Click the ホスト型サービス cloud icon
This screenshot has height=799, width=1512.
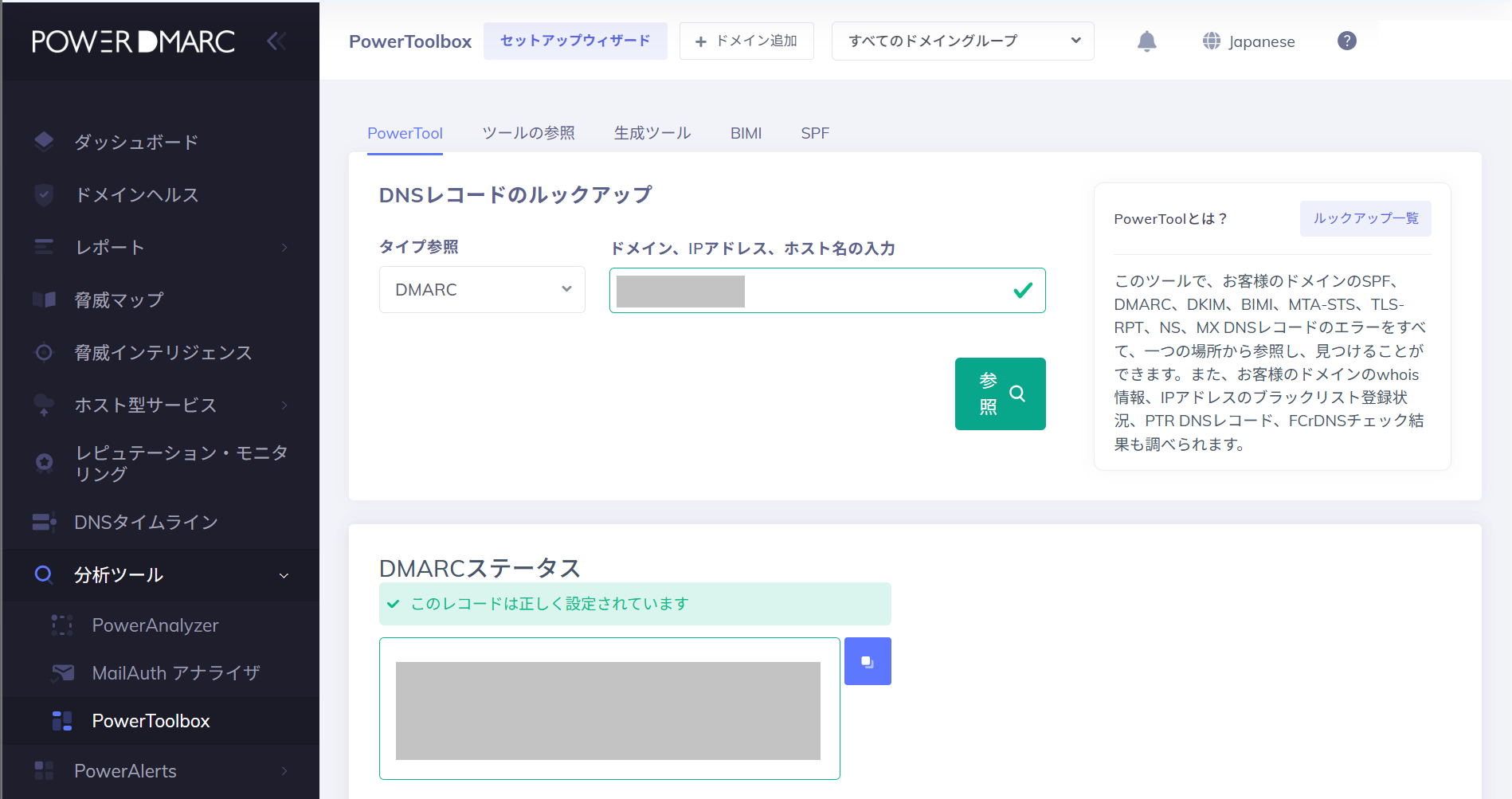(44, 405)
